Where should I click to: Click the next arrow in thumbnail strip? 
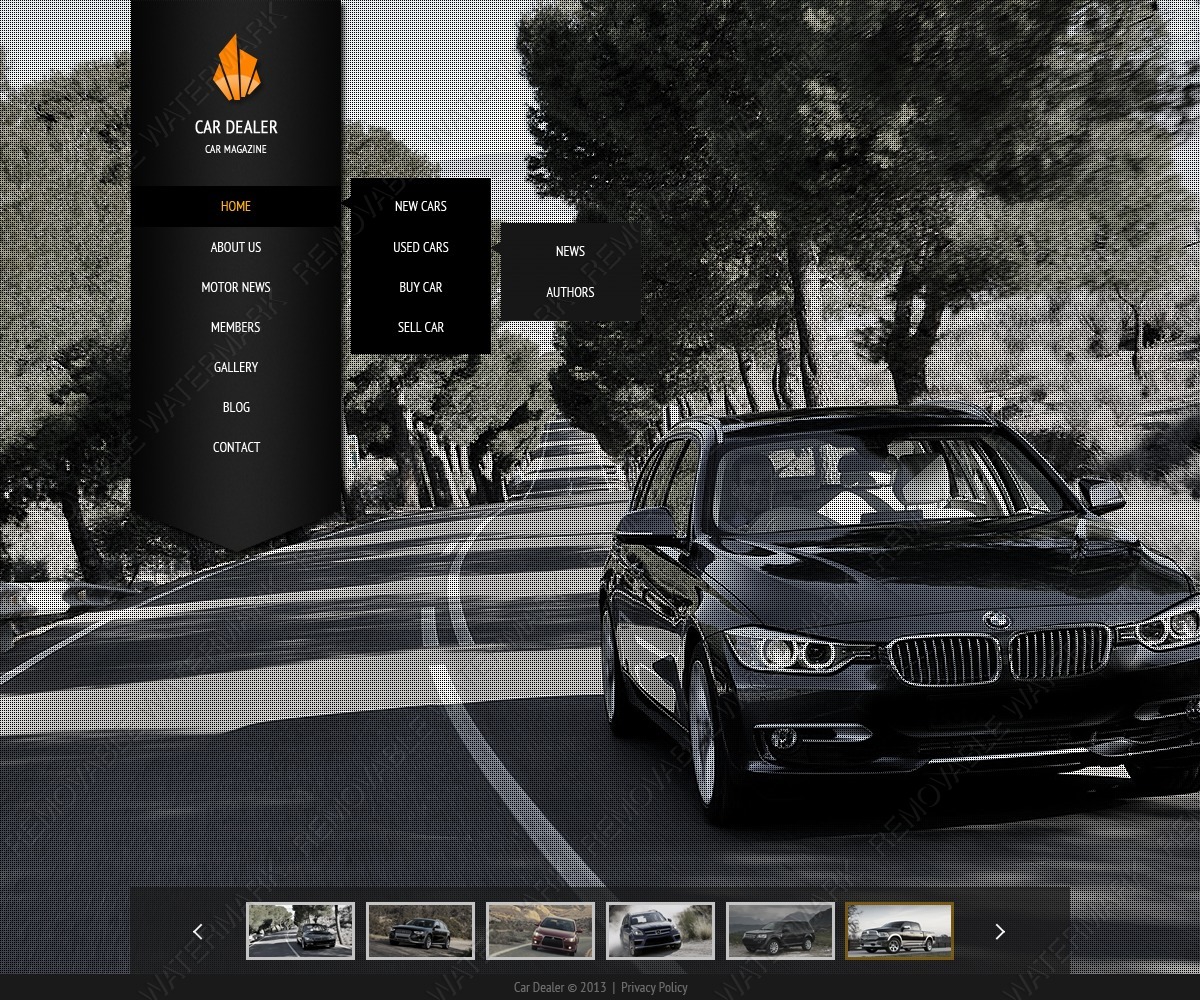999,931
